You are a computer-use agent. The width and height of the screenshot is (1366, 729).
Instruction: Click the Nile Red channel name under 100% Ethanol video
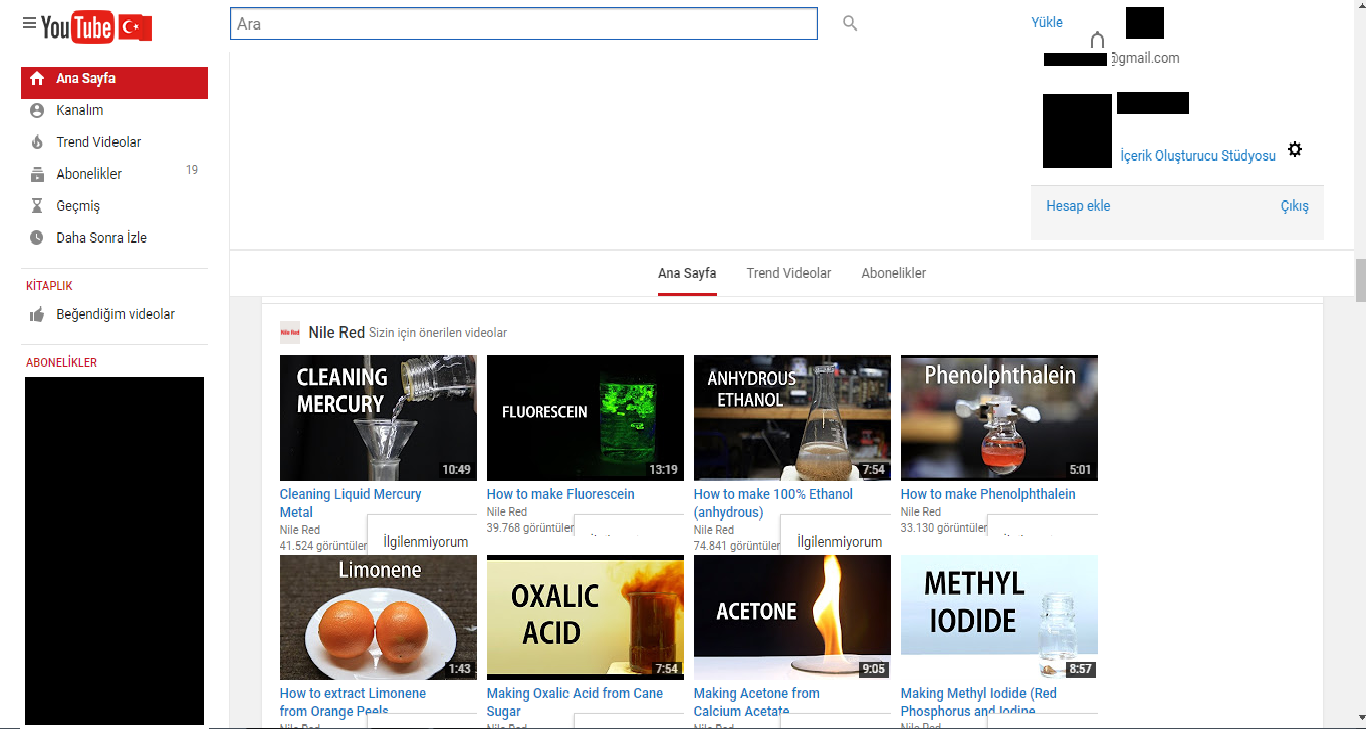point(714,530)
